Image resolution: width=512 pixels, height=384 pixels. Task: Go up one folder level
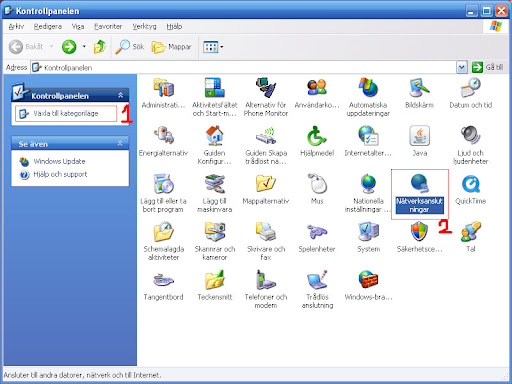pyautogui.click(x=99, y=47)
